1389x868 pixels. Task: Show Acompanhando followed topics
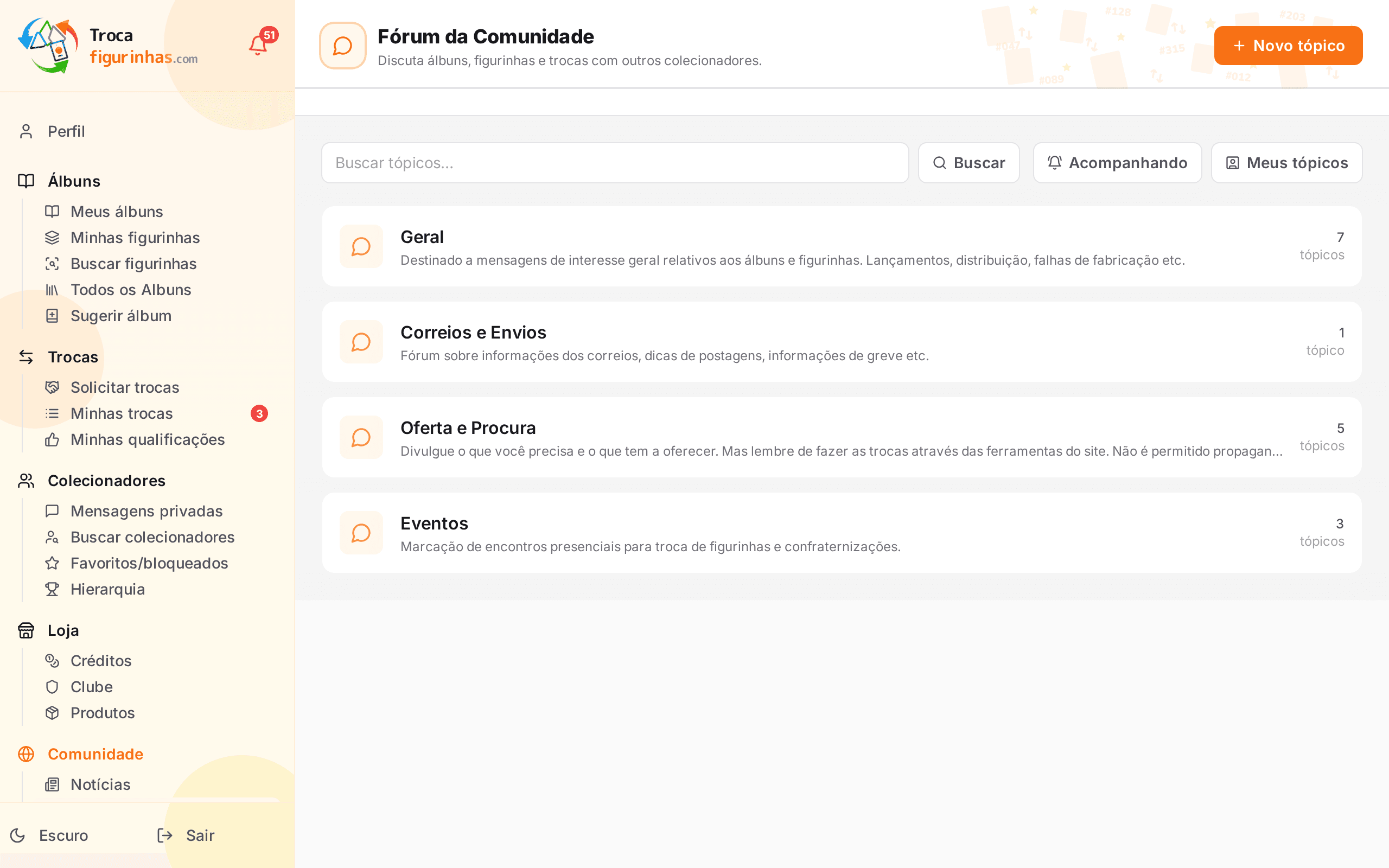click(x=1117, y=163)
